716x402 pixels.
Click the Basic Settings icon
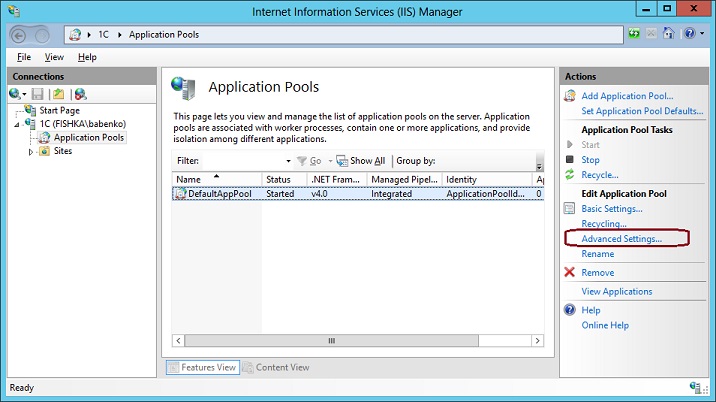[x=569, y=209]
